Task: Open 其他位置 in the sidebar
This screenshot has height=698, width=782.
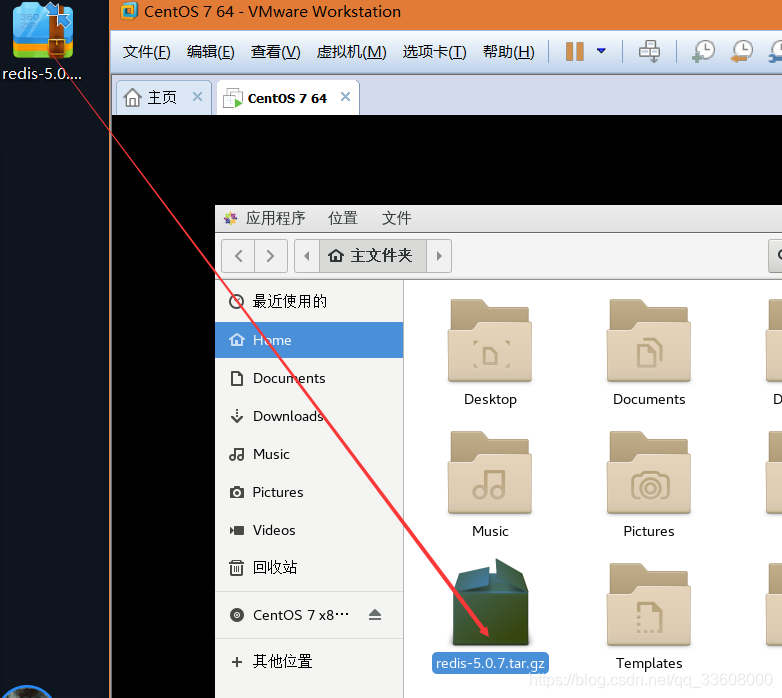Action: 309,662
